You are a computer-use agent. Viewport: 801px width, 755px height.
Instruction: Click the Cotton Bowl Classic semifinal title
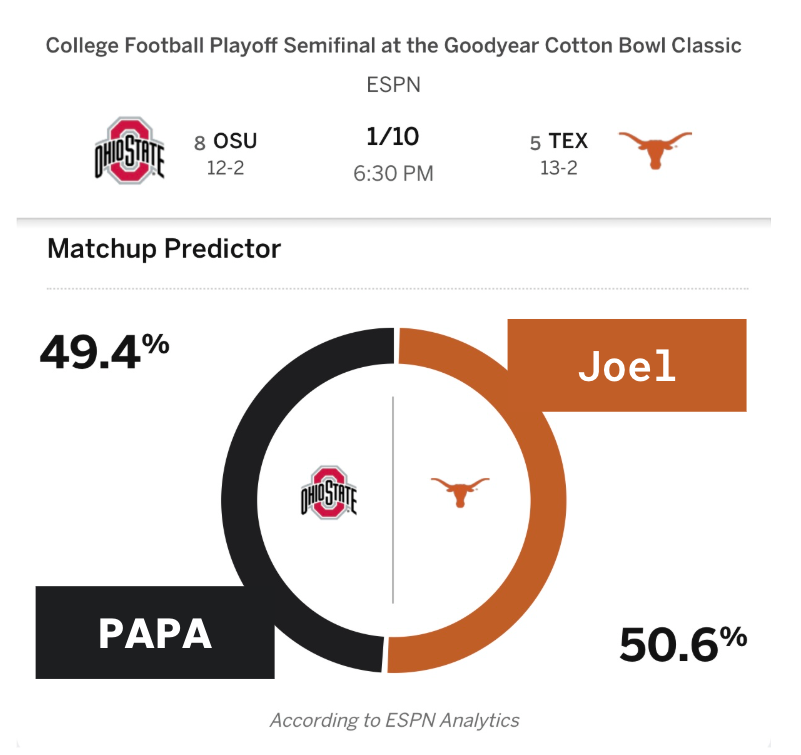pos(394,46)
